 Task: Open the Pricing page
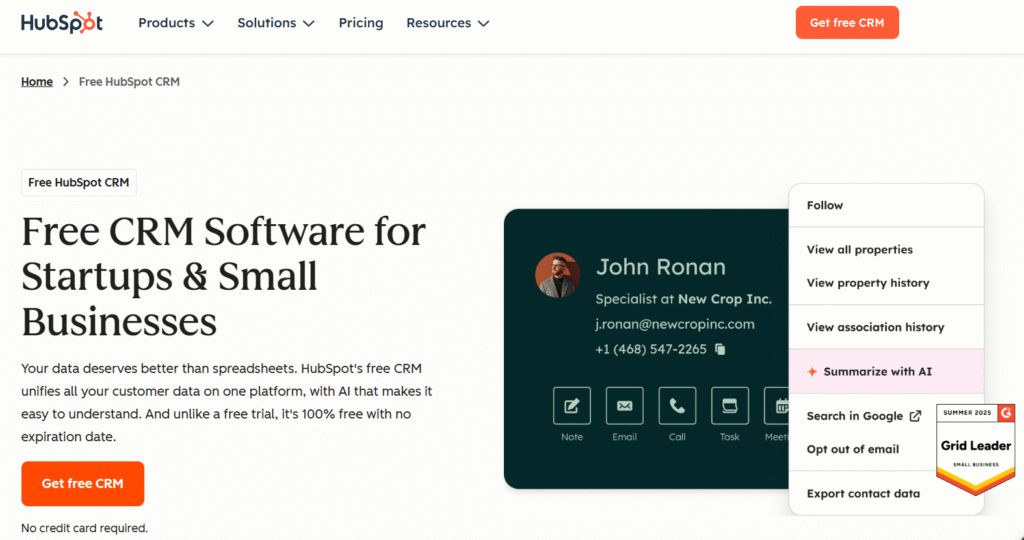pyautogui.click(x=360, y=23)
